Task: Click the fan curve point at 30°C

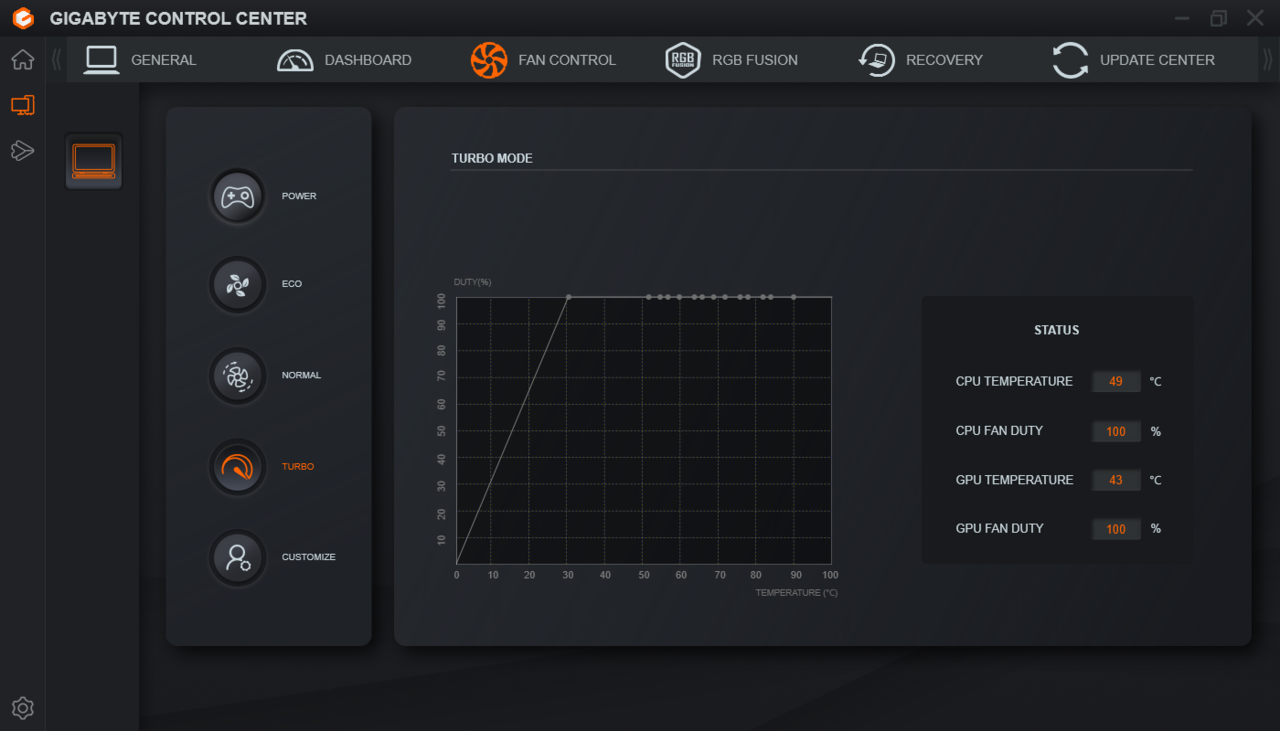Action: (x=568, y=297)
